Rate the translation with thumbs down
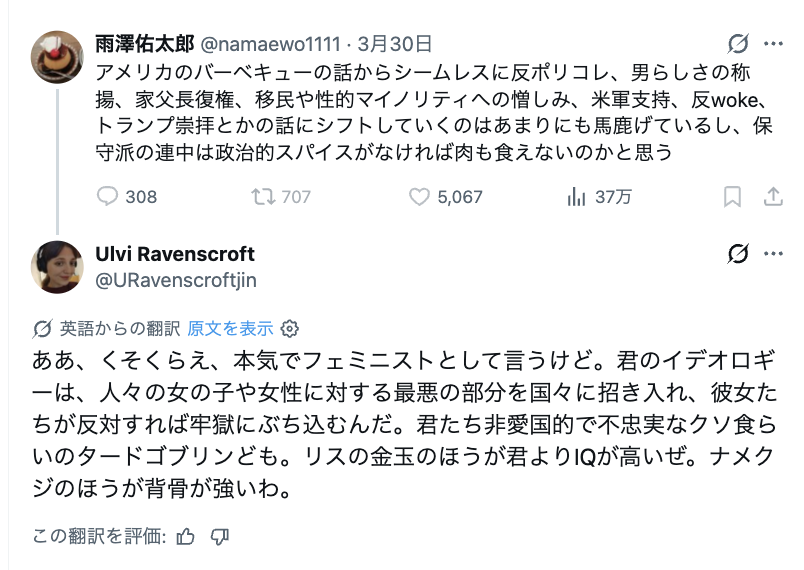Viewport: 804px width, 570px height. (x=220, y=537)
